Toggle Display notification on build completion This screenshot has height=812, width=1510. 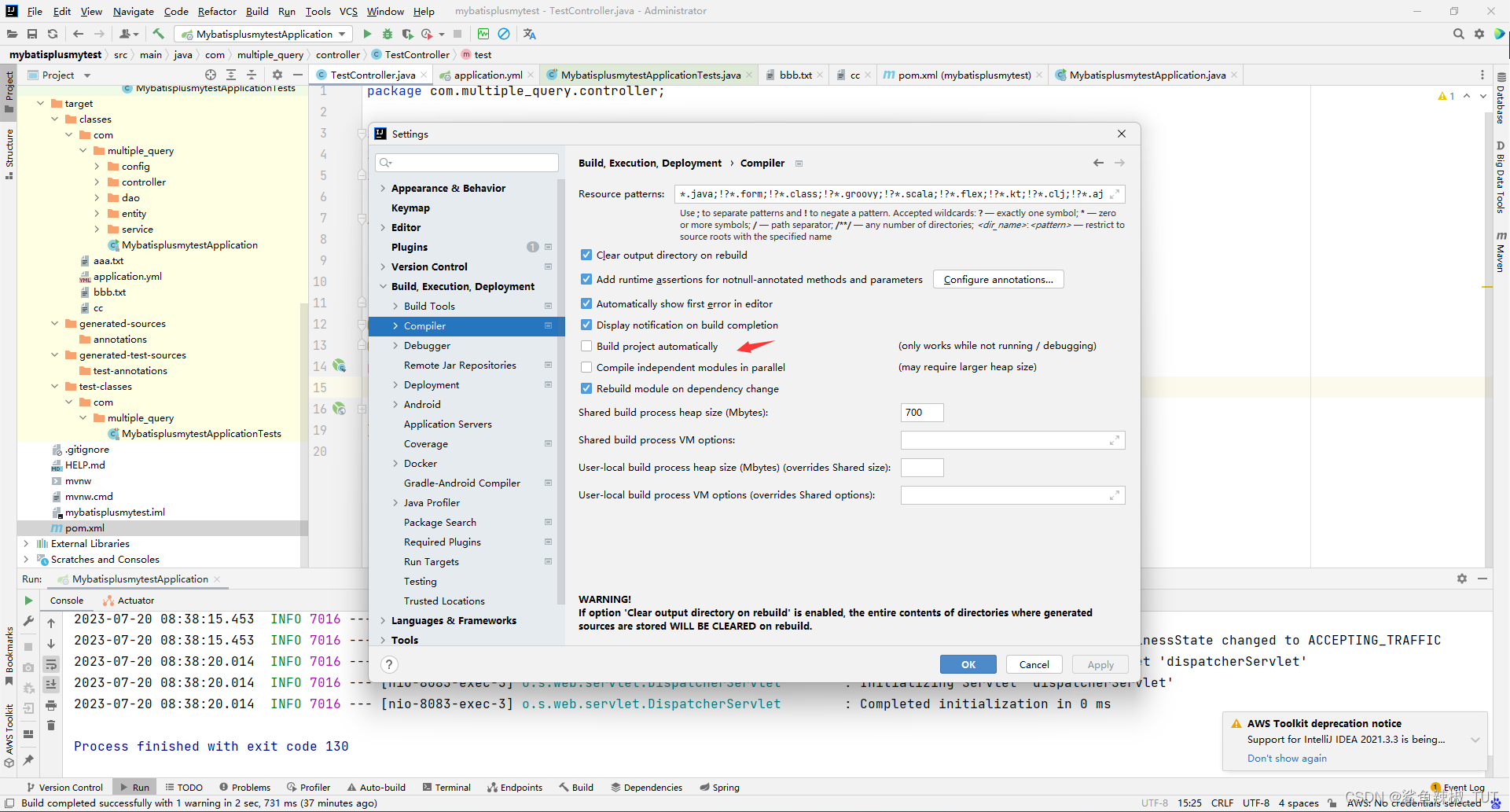coord(586,325)
